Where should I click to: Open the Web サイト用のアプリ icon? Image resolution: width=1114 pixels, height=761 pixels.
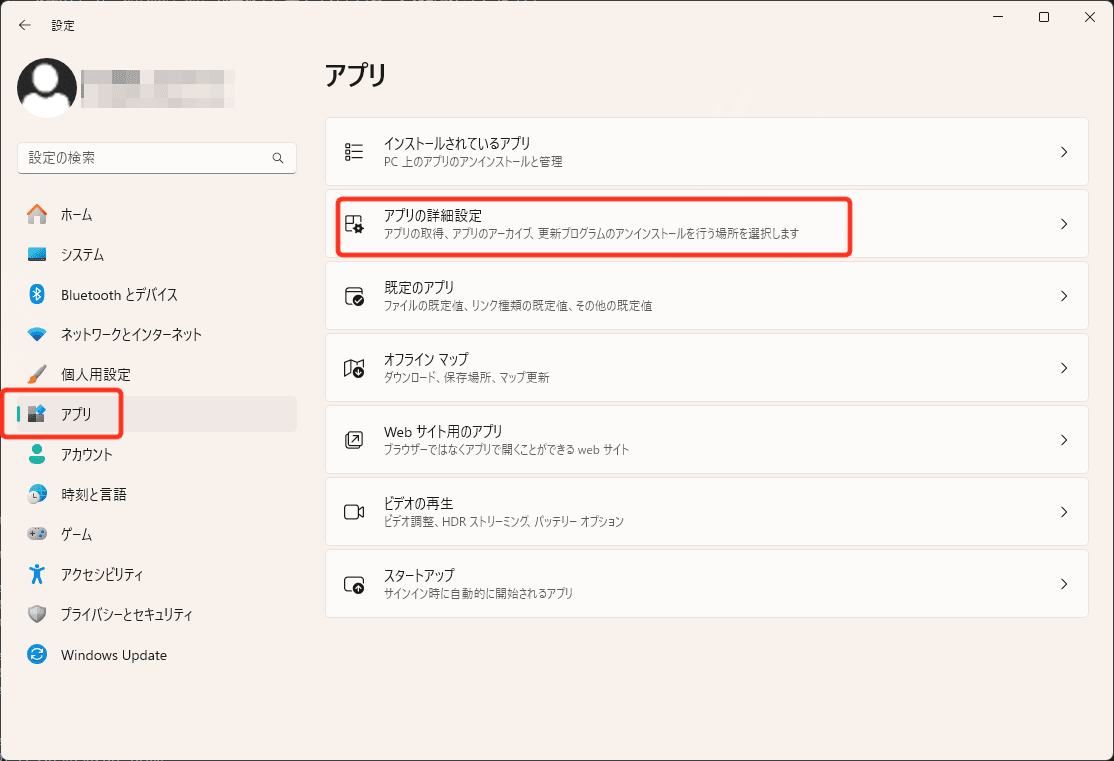click(x=352, y=439)
